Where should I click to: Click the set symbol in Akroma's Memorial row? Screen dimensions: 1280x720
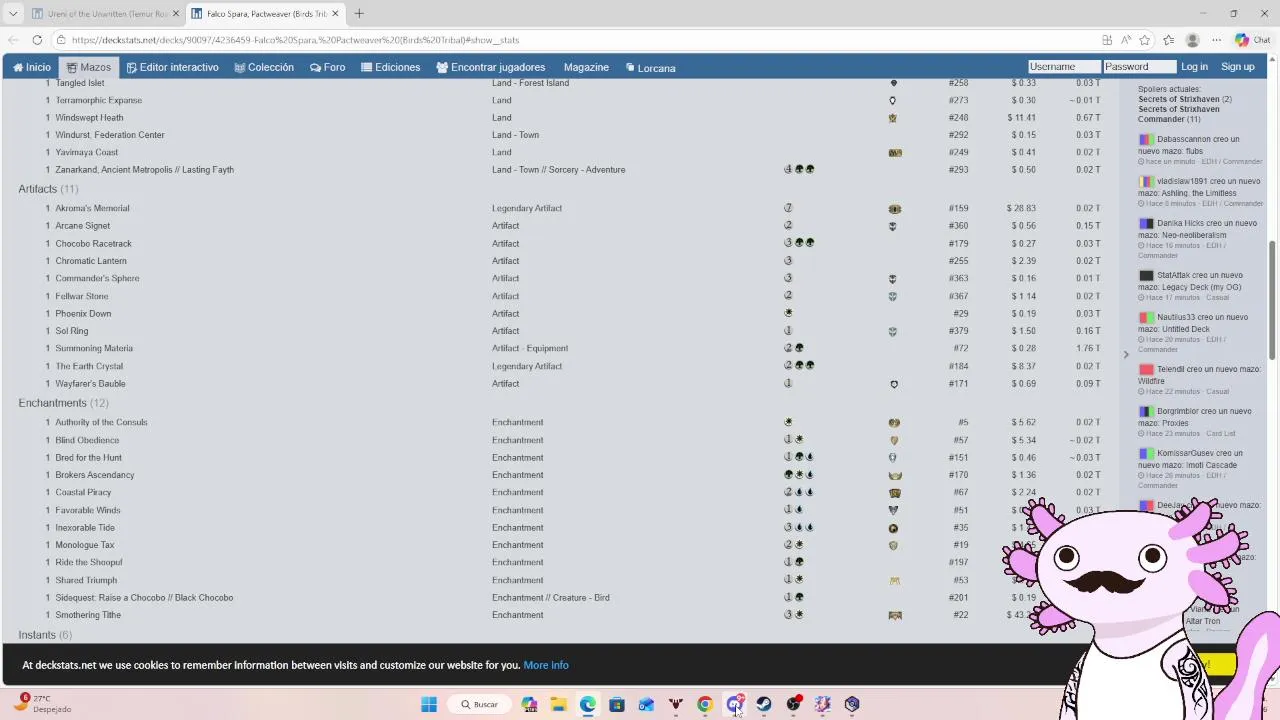pyautogui.click(x=894, y=209)
